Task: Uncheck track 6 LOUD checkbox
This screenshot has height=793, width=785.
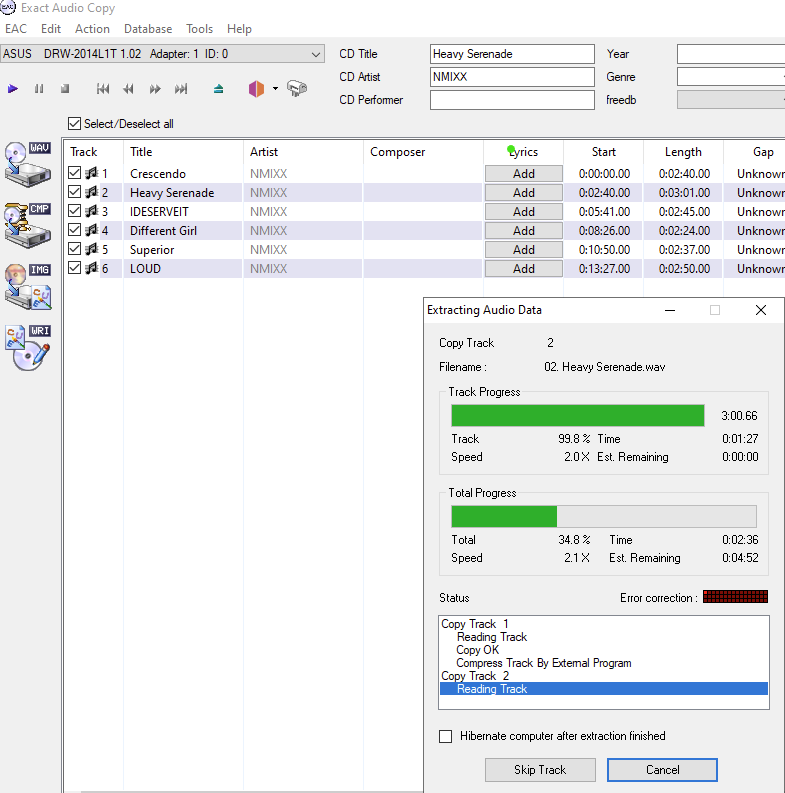Action: pos(74,268)
